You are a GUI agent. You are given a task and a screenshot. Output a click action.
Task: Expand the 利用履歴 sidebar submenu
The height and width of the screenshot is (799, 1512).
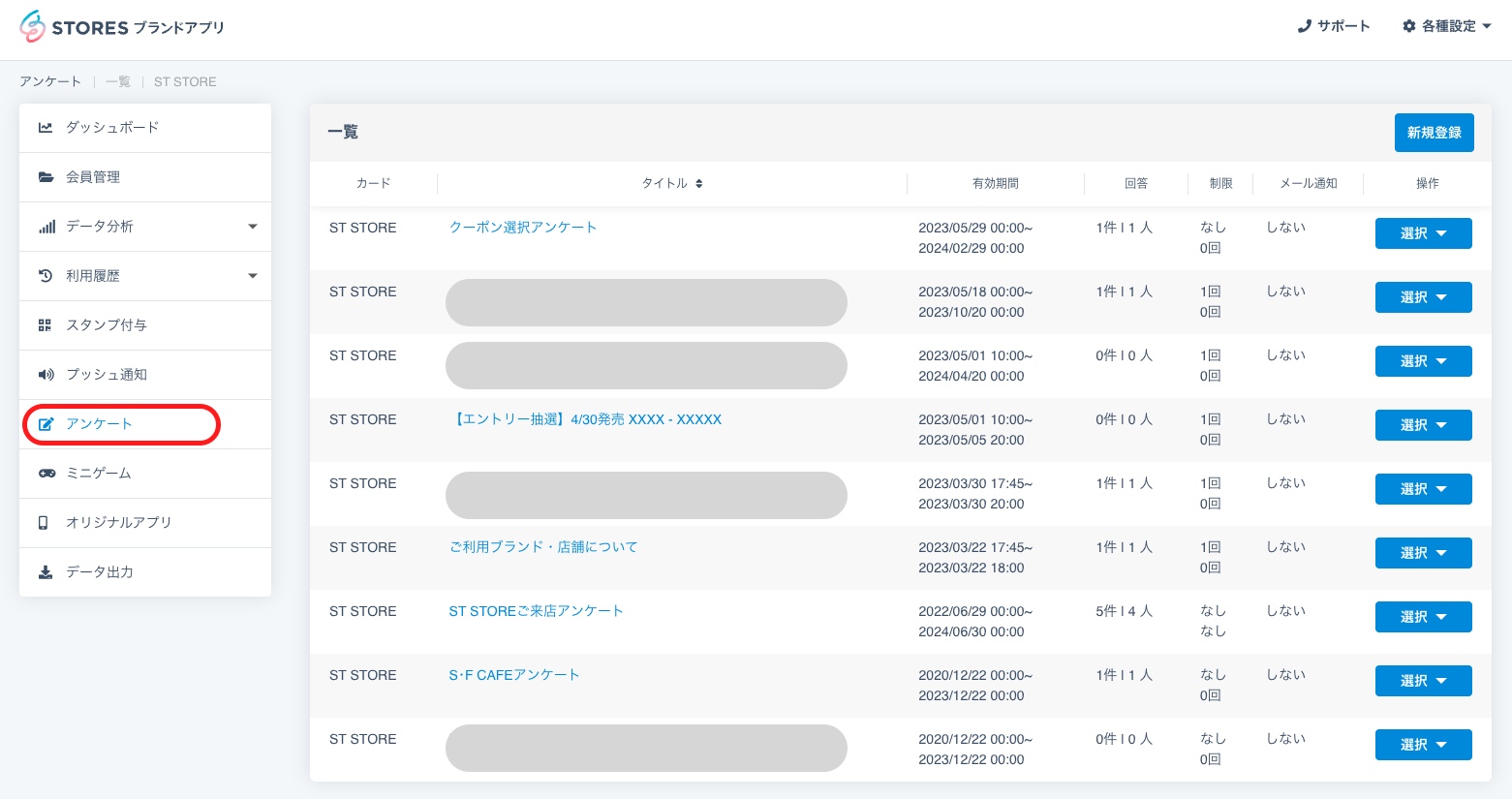click(x=252, y=276)
